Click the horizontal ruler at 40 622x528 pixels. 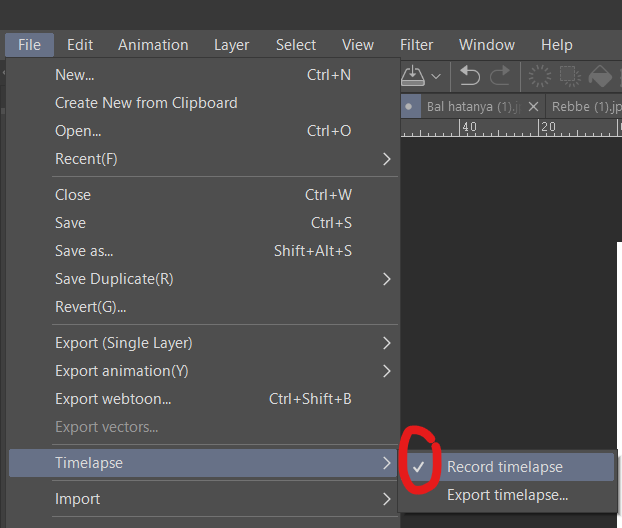[x=469, y=127]
